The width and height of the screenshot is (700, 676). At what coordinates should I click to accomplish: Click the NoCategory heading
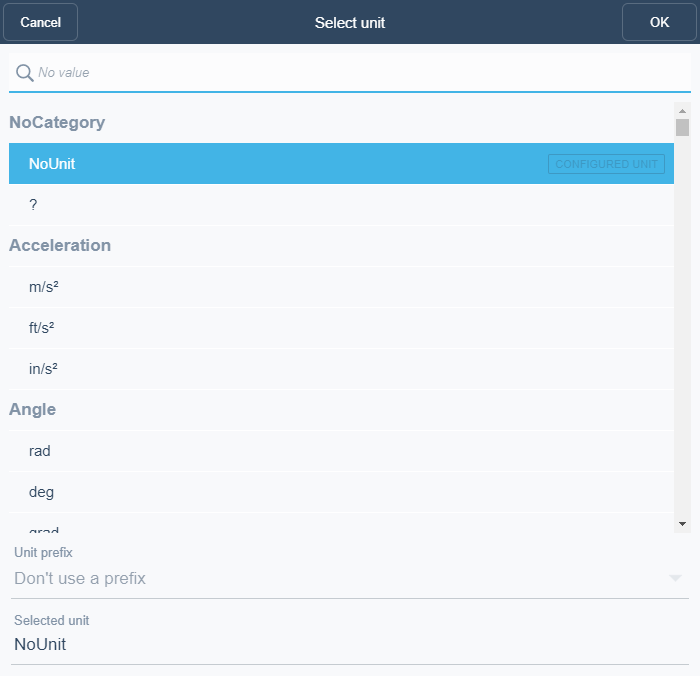pyautogui.click(x=57, y=122)
